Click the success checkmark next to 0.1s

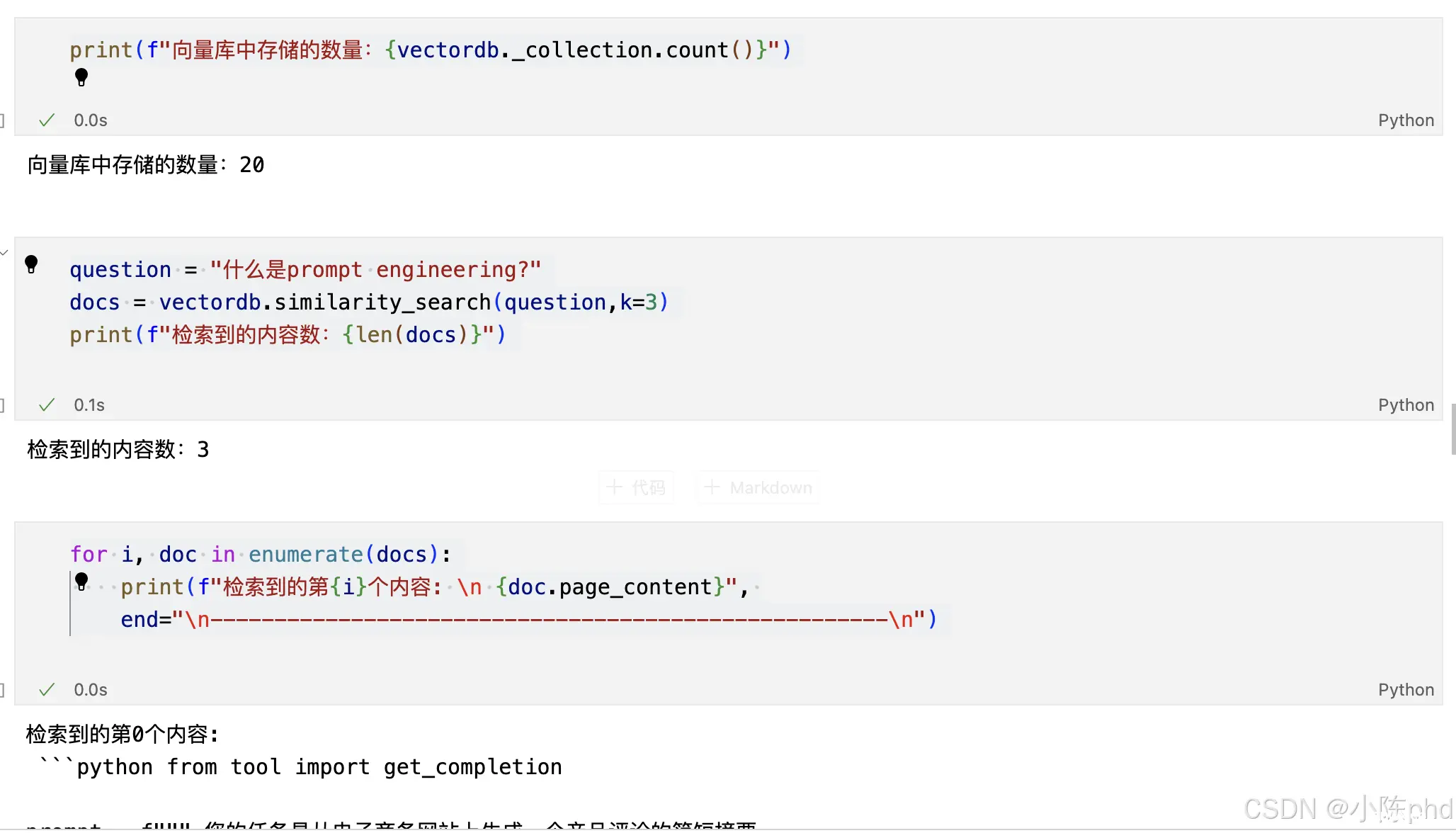[x=47, y=405]
